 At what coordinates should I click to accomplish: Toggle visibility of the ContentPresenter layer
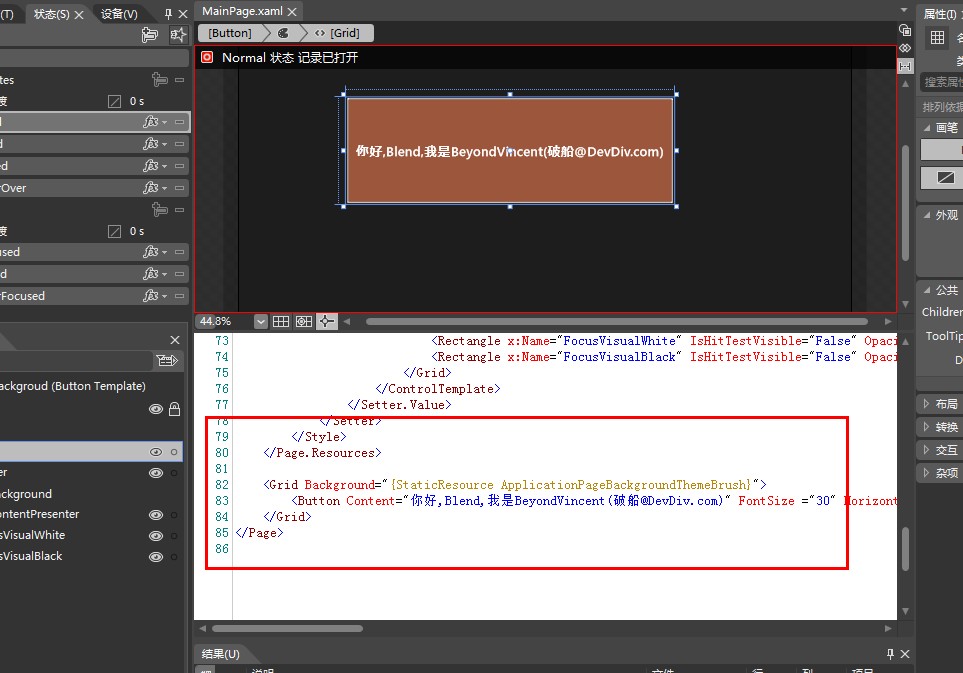click(x=156, y=515)
